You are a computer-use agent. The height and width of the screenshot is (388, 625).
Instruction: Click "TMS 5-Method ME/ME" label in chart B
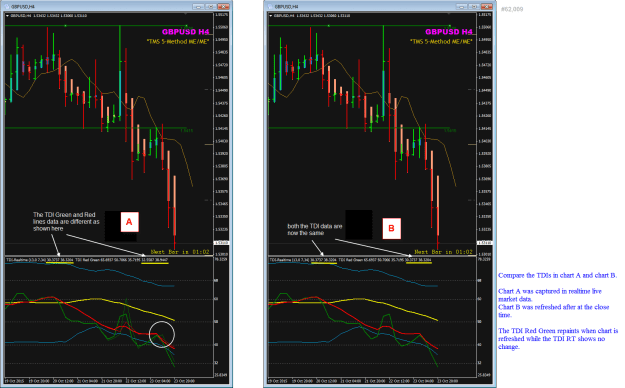(441, 41)
